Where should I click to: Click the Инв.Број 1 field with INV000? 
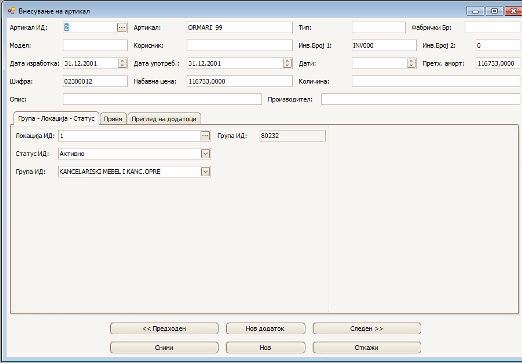click(384, 45)
